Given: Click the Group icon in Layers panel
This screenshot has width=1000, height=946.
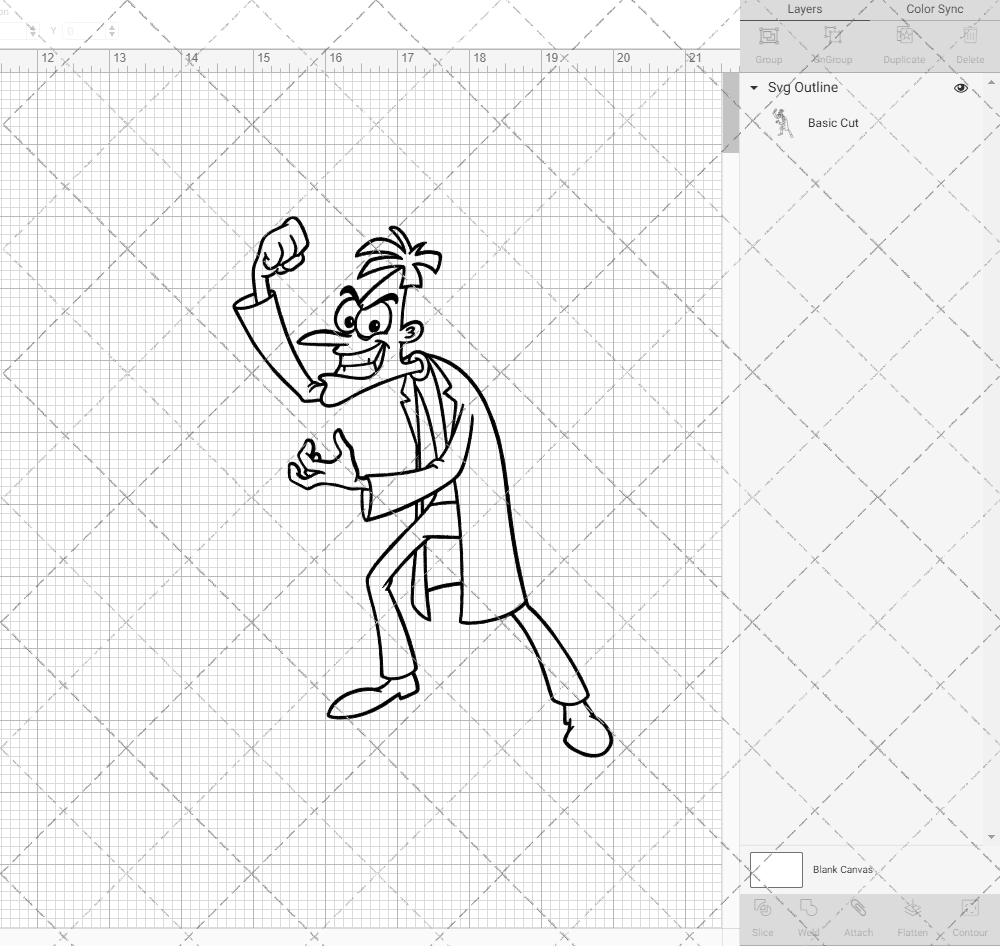Looking at the screenshot, I should pyautogui.click(x=768, y=36).
